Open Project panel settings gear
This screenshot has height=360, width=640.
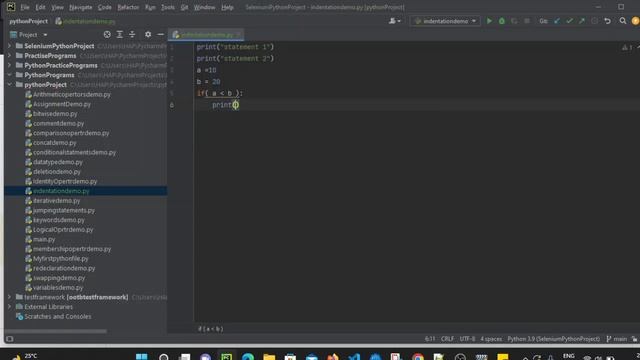[148, 35]
